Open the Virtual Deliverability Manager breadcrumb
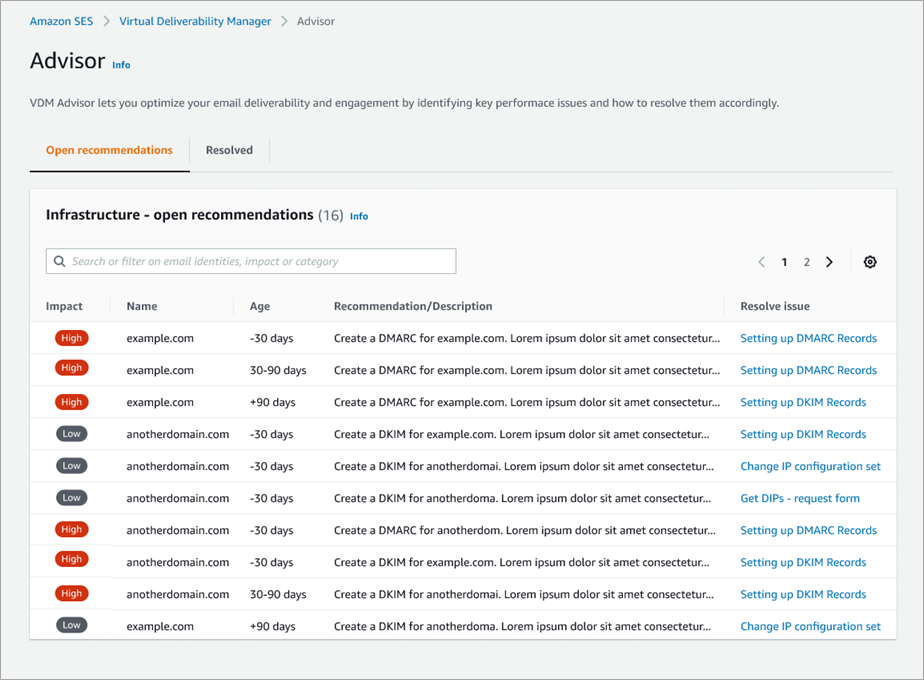Screen dimensions: 924x680 click(195, 21)
